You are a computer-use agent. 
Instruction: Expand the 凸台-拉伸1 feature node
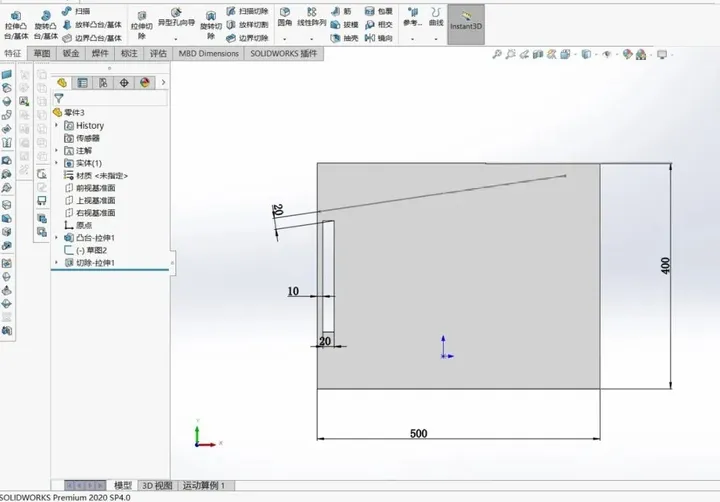click(57, 238)
